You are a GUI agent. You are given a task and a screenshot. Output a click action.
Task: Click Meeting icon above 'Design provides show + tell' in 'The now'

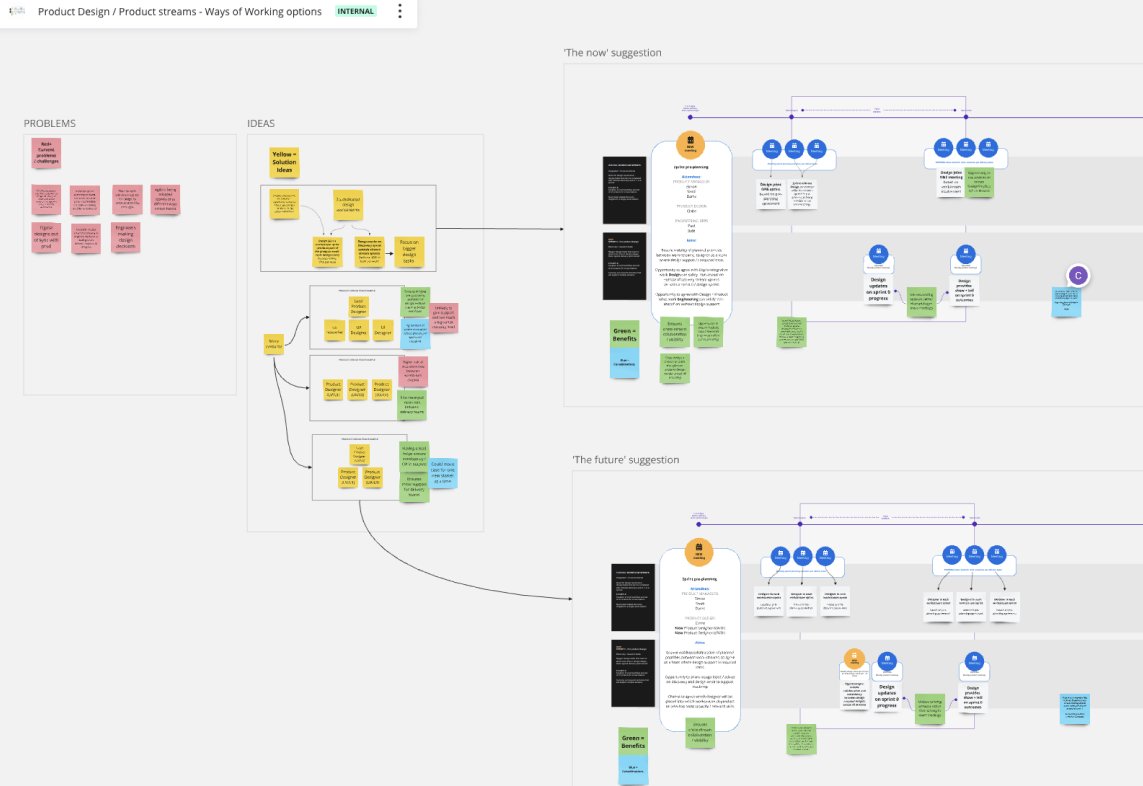click(966, 254)
